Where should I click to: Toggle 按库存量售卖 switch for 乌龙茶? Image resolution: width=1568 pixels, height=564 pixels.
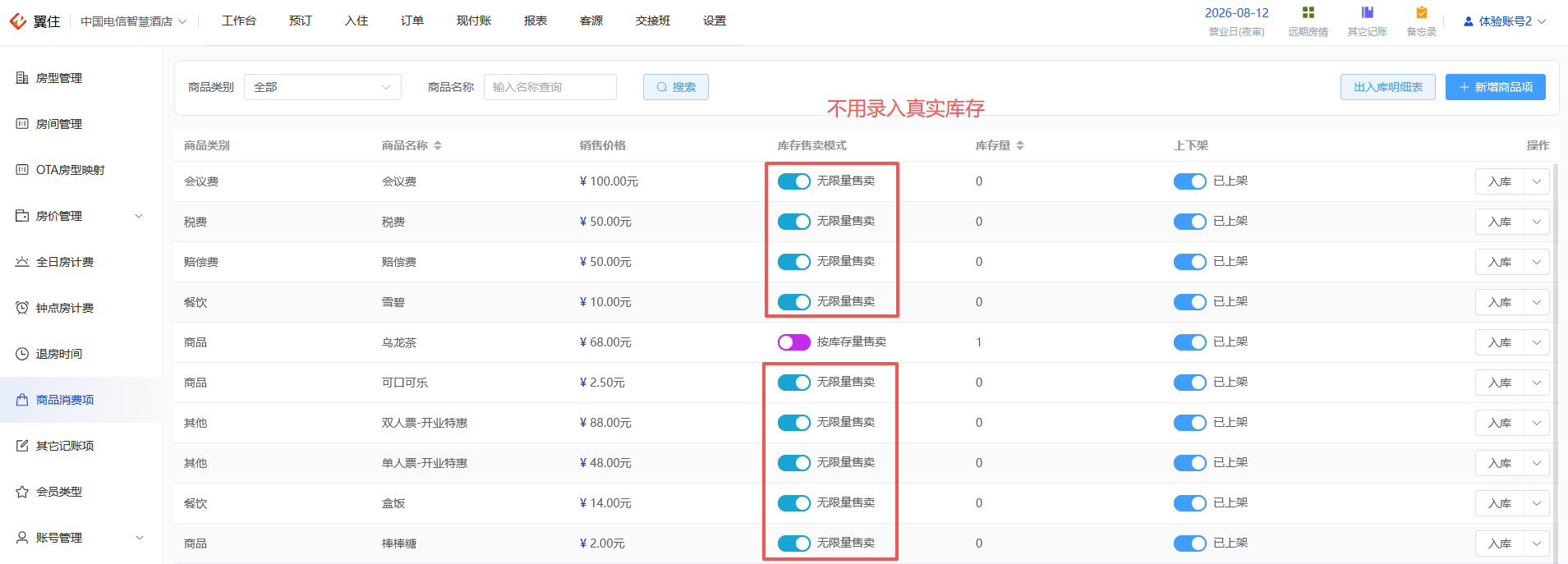[794, 342]
